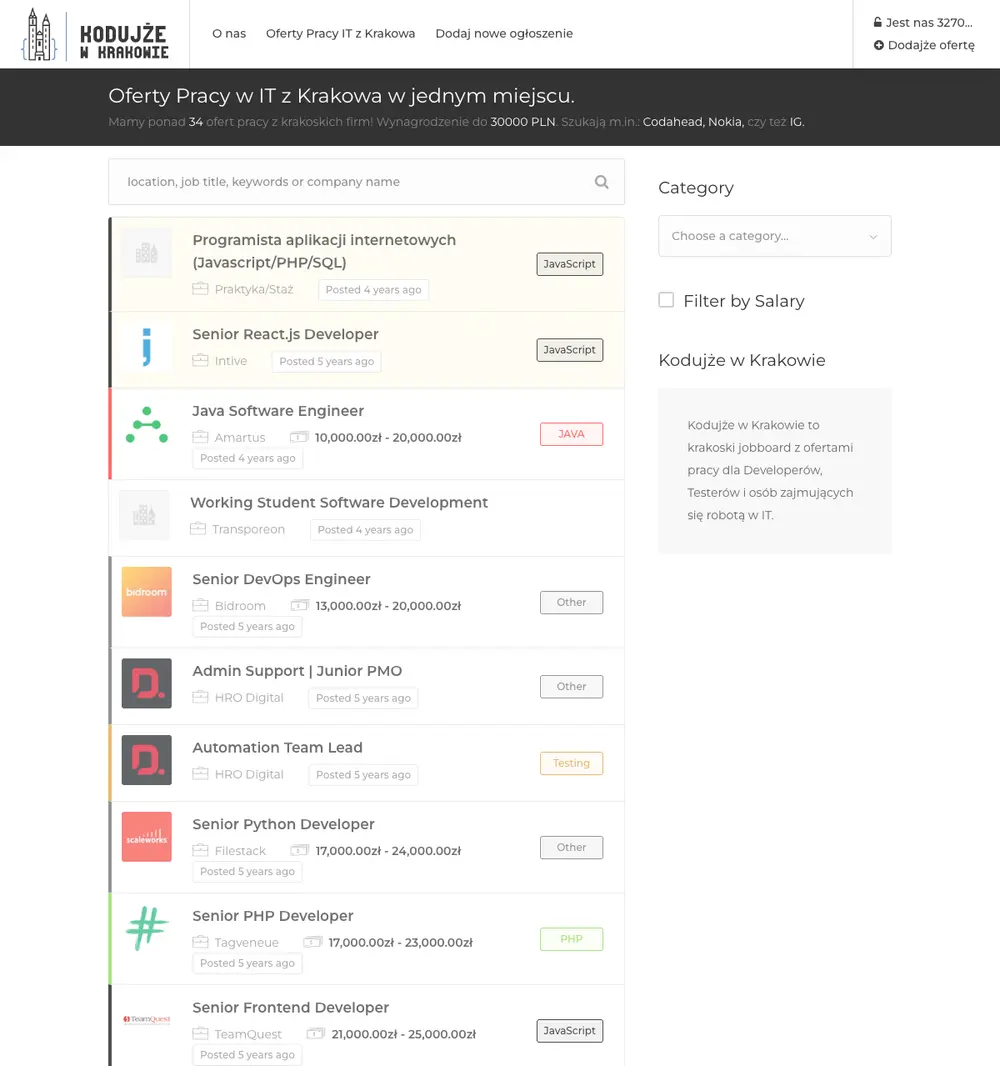Open Amartus green dots logo

(146, 424)
